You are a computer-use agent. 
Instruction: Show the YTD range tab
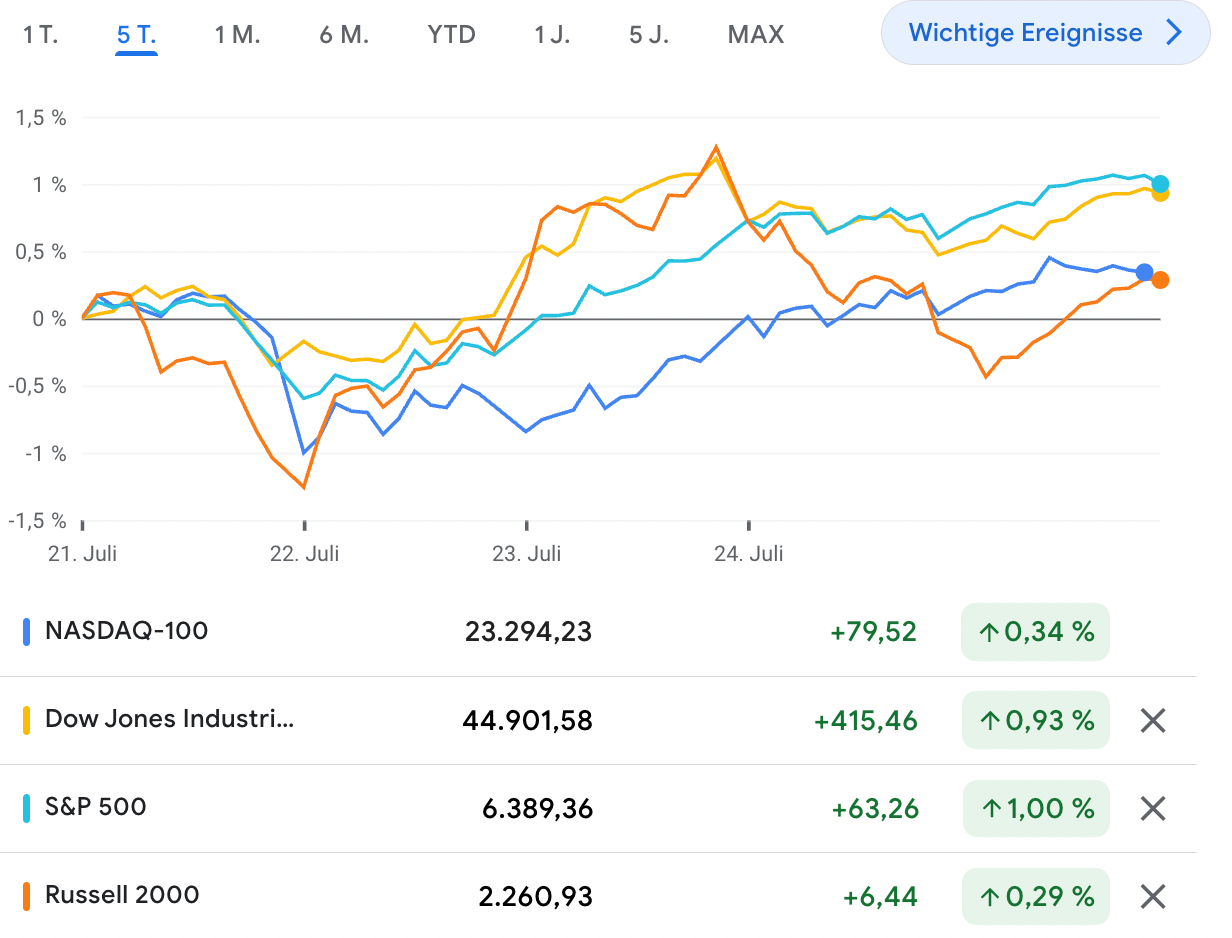pyautogui.click(x=451, y=35)
